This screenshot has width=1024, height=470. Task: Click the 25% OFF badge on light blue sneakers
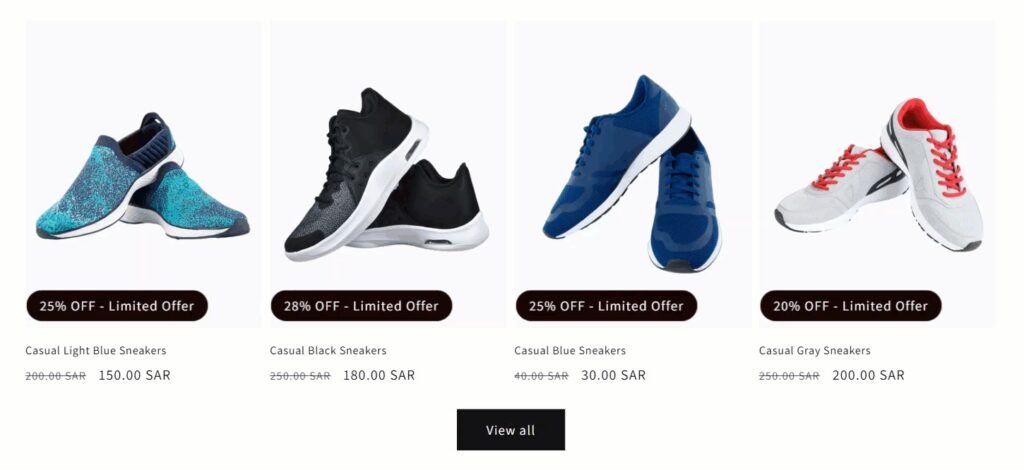click(x=117, y=306)
